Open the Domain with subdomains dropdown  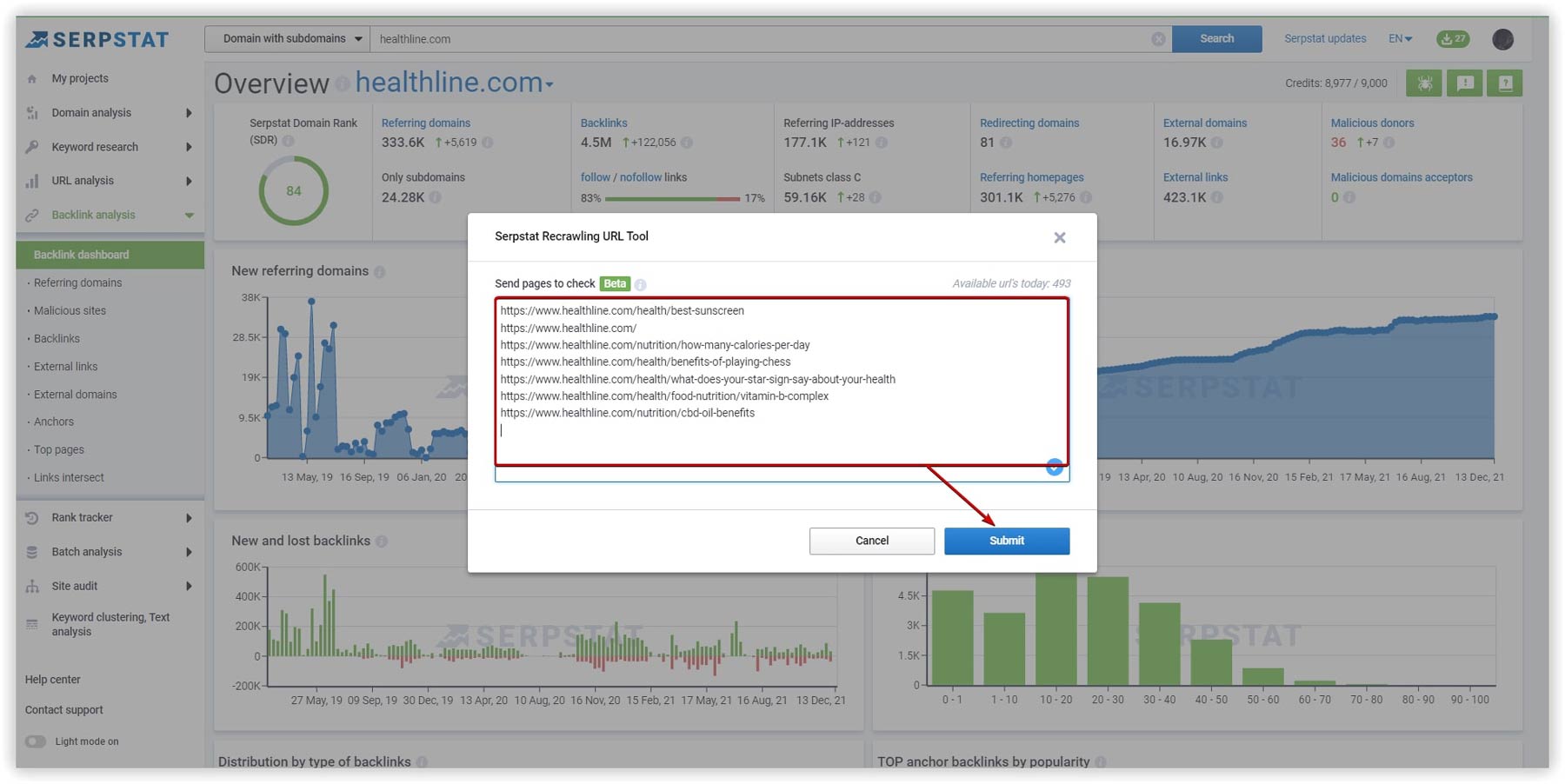[x=288, y=39]
